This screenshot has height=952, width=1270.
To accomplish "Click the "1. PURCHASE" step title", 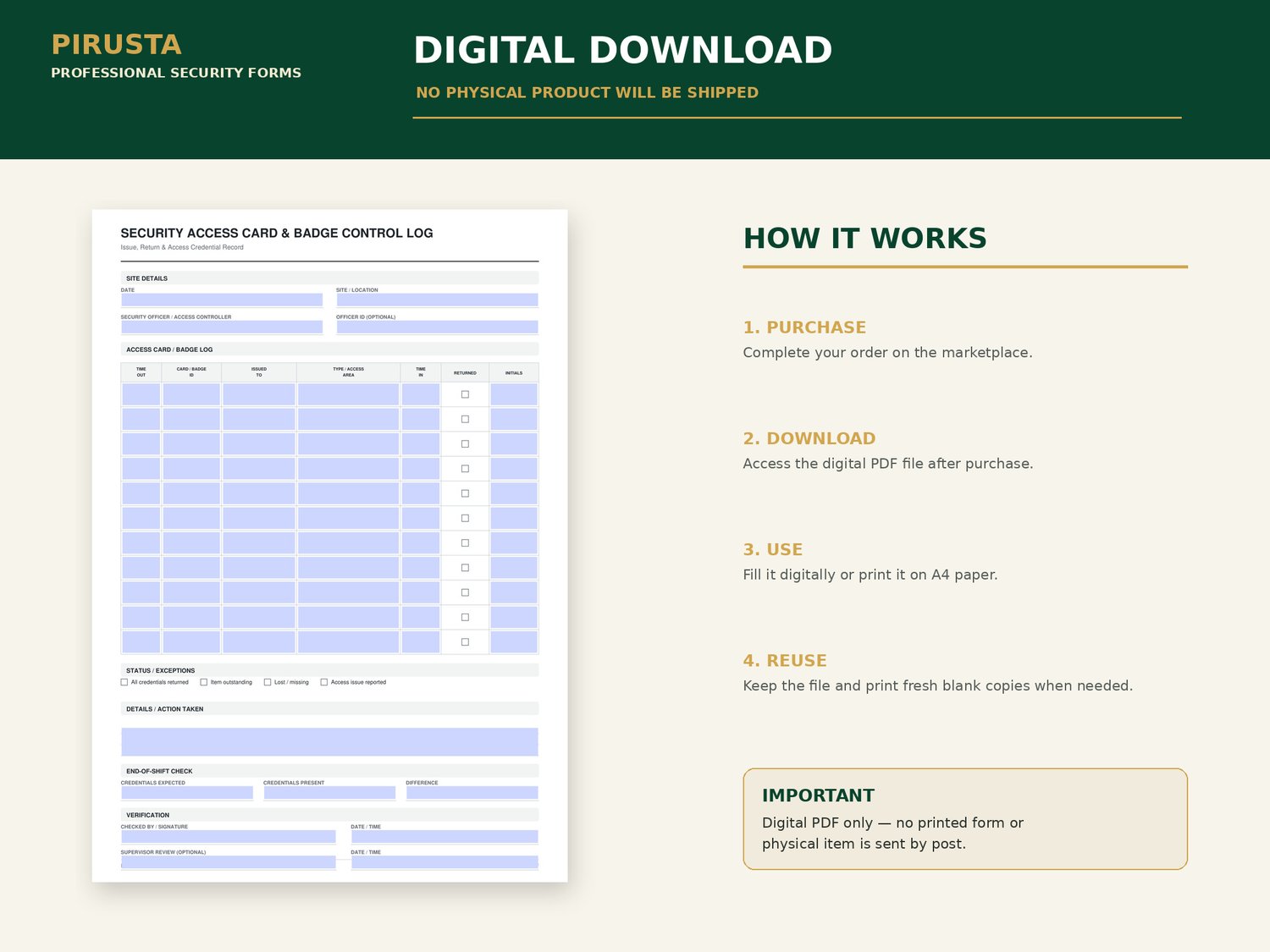I will point(804,327).
